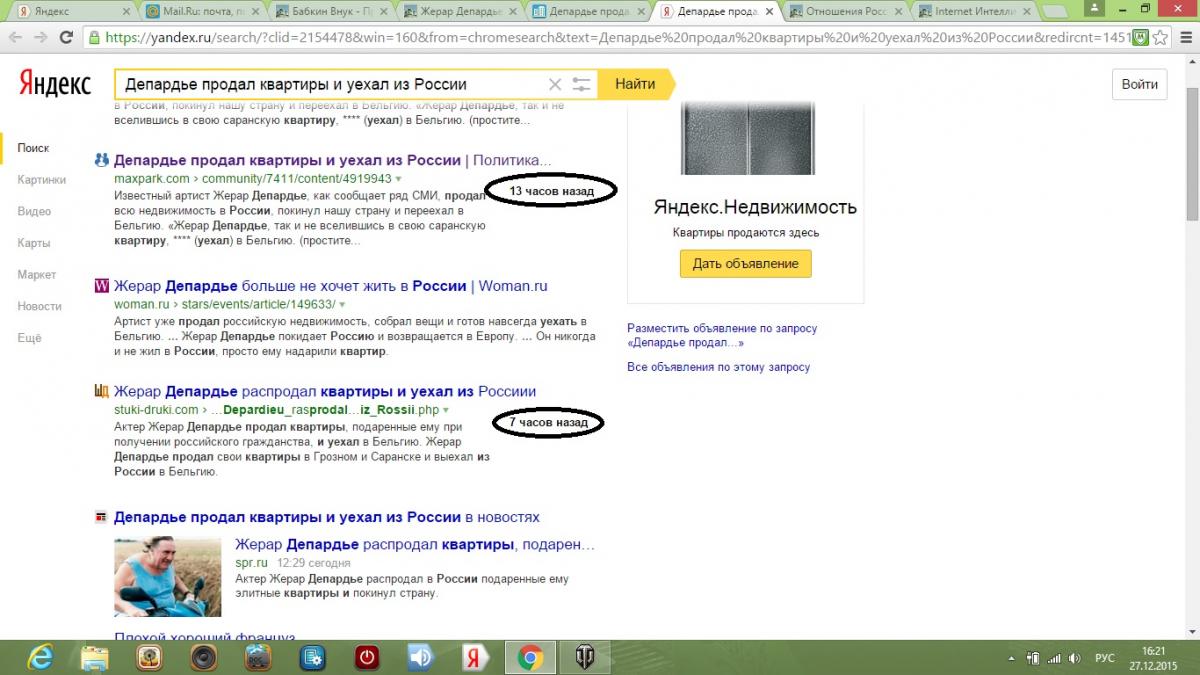
Task: Show hidden tray icons arrow
Action: [1012, 658]
